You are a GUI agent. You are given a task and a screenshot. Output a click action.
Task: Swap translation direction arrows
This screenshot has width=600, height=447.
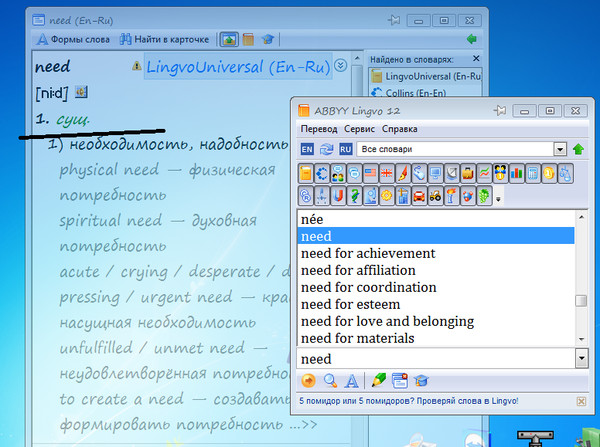tap(326, 149)
